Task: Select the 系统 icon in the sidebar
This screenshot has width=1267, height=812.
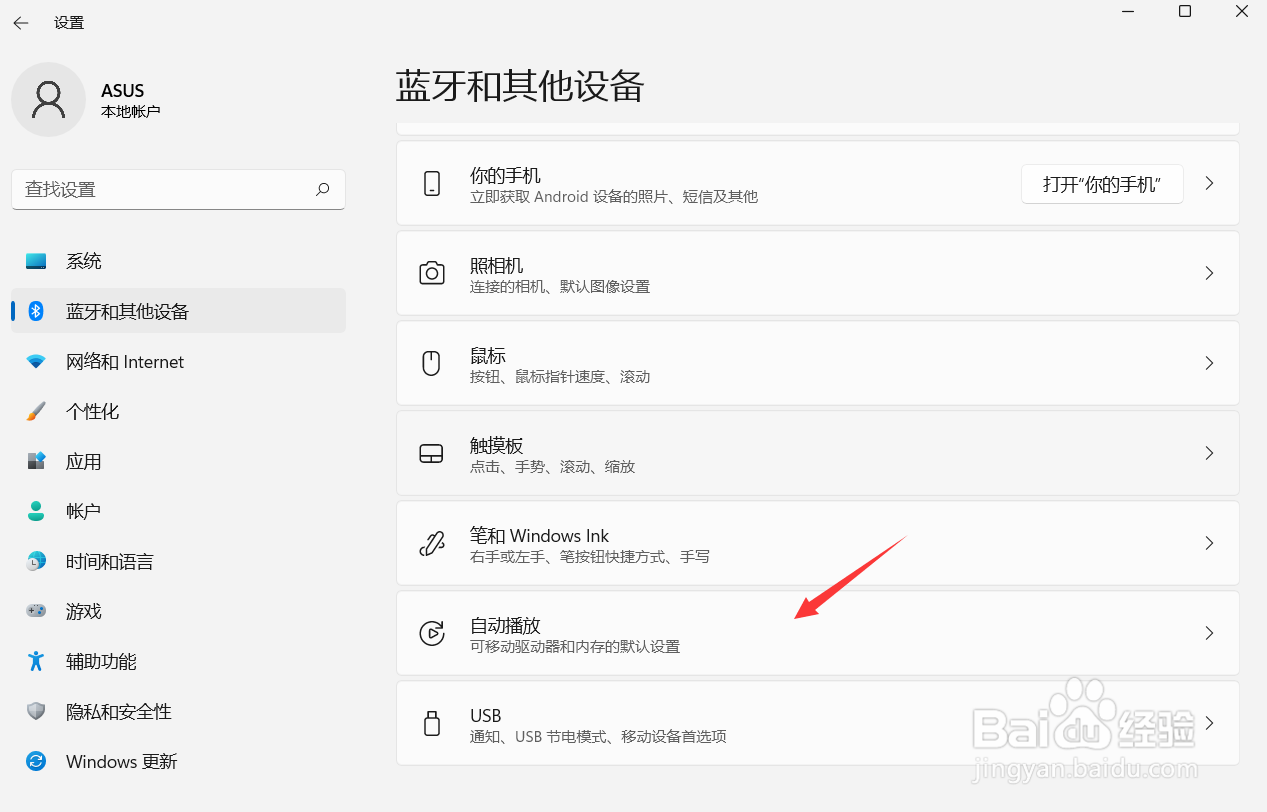Action: point(36,261)
